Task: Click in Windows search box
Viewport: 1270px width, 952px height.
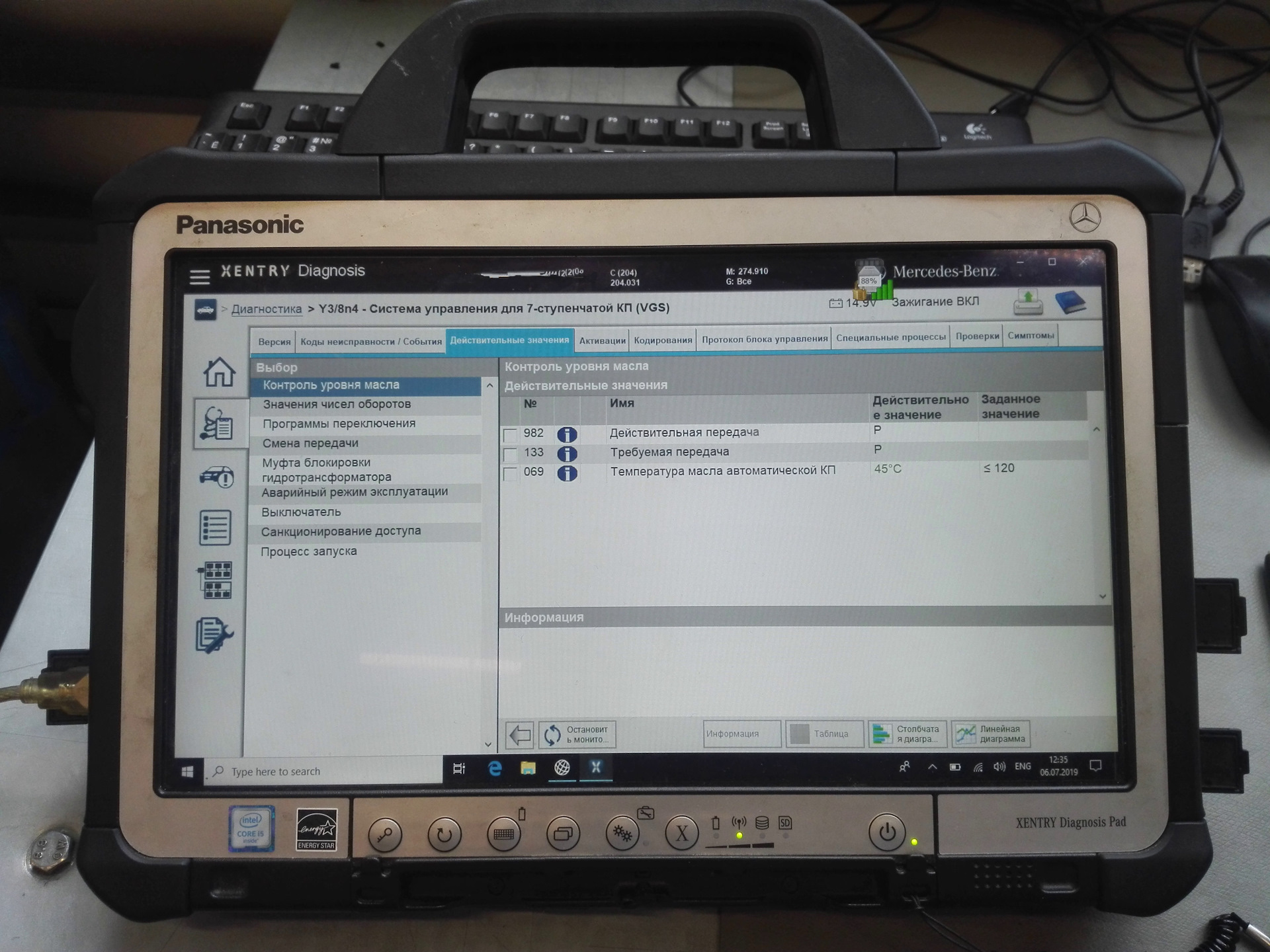Action: pyautogui.click(x=323, y=772)
